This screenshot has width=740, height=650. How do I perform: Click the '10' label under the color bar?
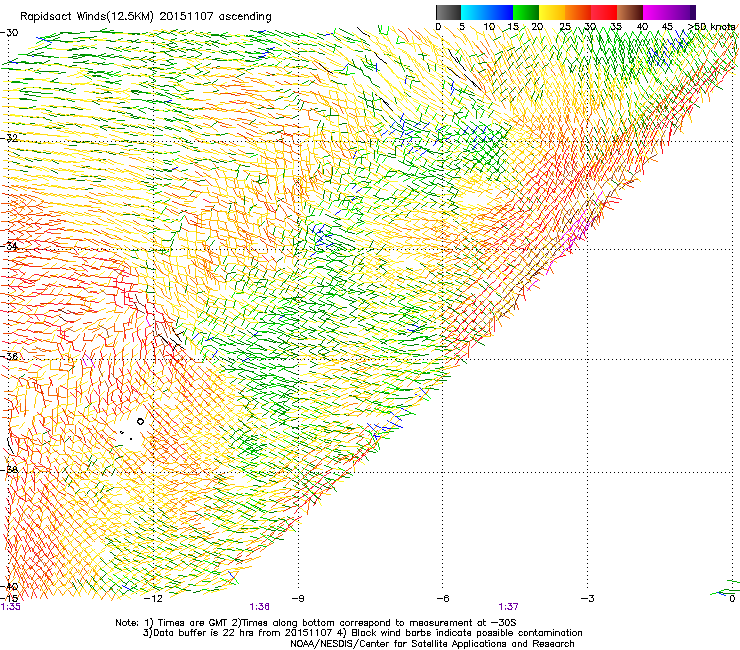489,27
